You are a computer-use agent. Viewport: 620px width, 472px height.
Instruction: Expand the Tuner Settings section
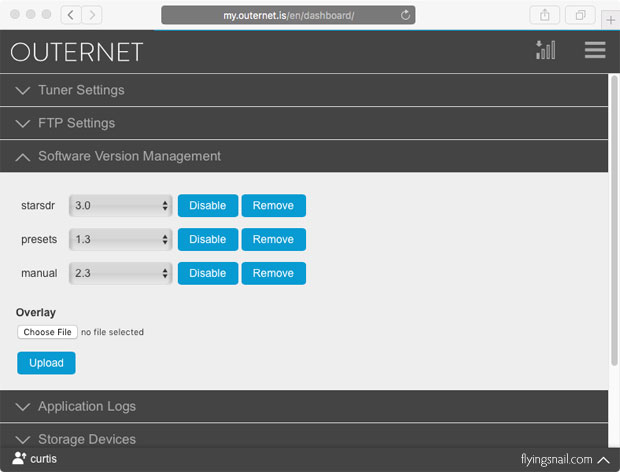coord(304,90)
